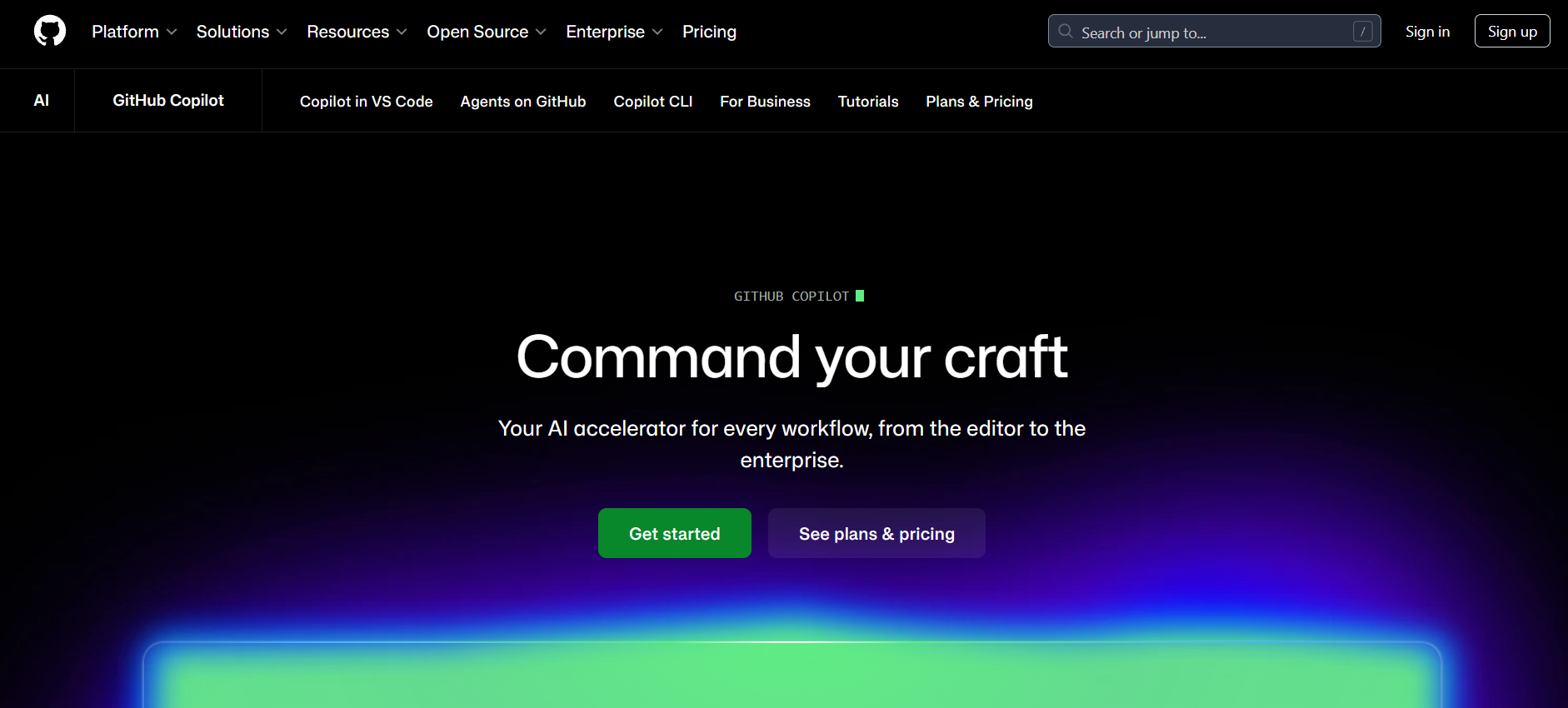Click the green Get started button
The width and height of the screenshot is (1568, 708).
click(675, 533)
